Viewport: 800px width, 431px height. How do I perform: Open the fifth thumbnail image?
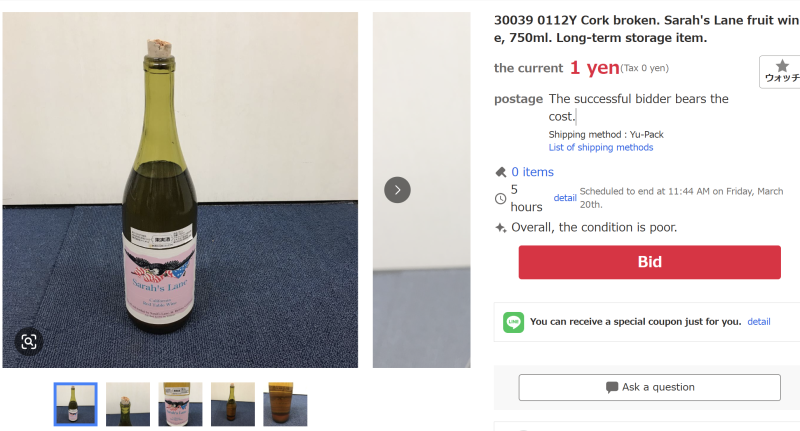[x=285, y=404]
